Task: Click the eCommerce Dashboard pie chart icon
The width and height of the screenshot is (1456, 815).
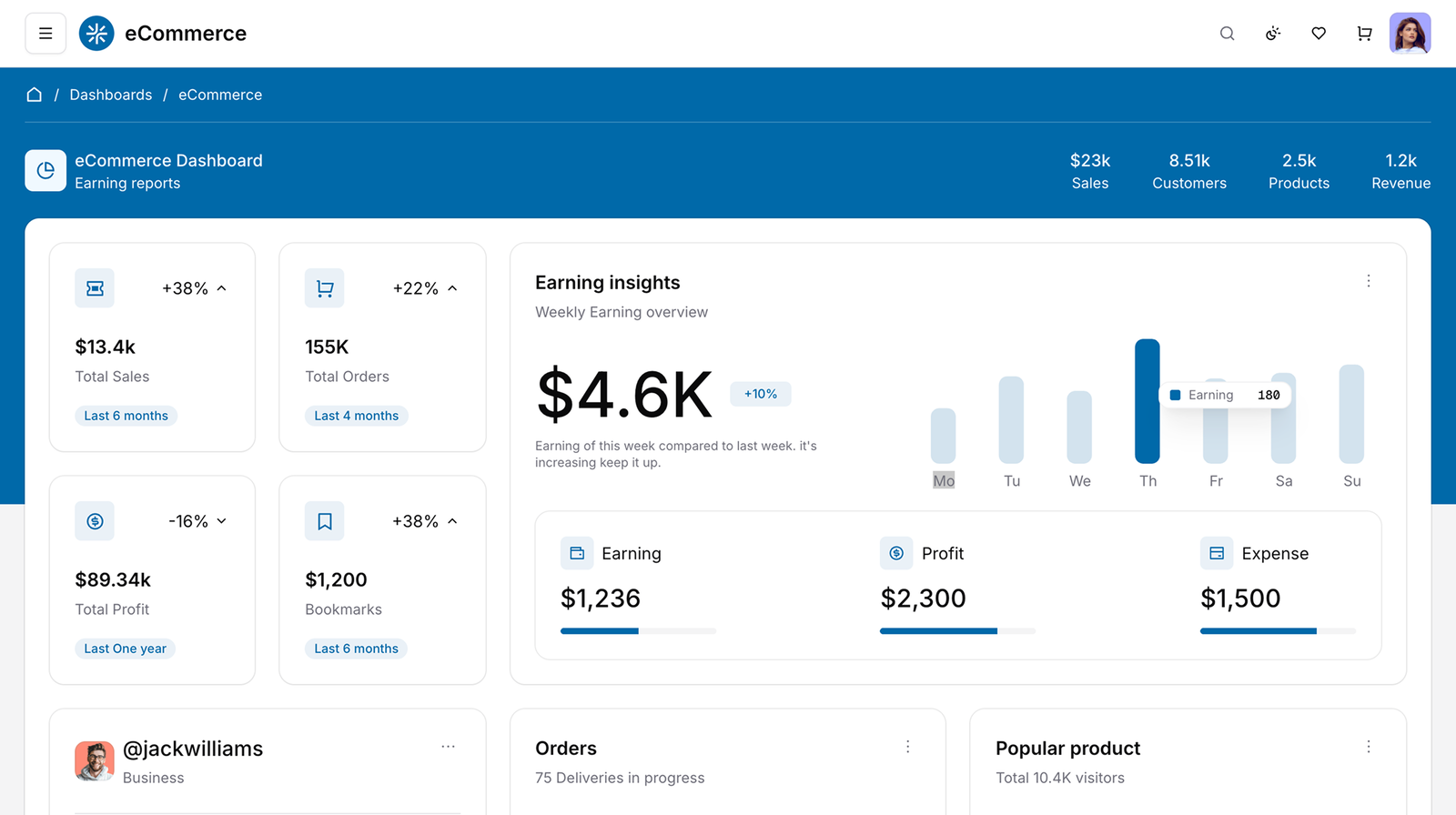Action: [45, 170]
